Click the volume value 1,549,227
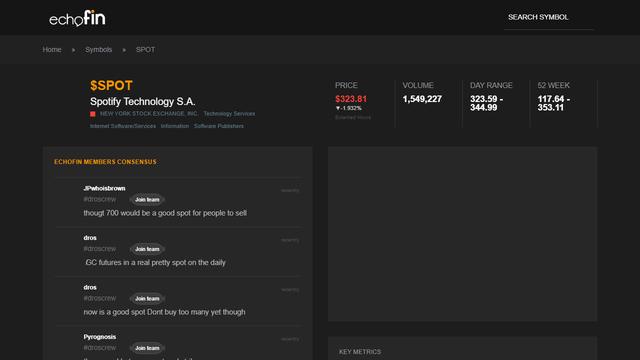640x360 pixels. click(422, 99)
